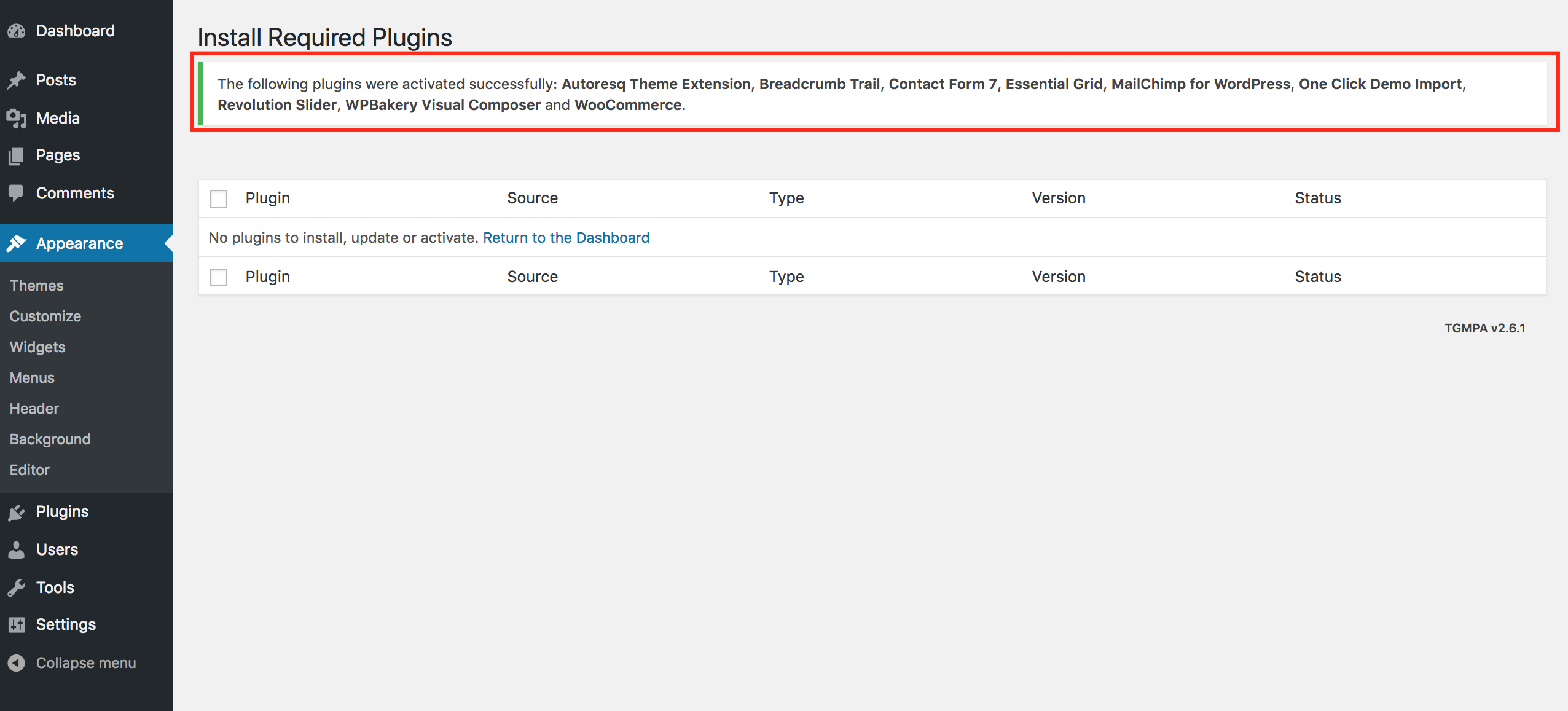Open the Tools menu
This screenshot has width=1568, height=711.
(x=87, y=587)
